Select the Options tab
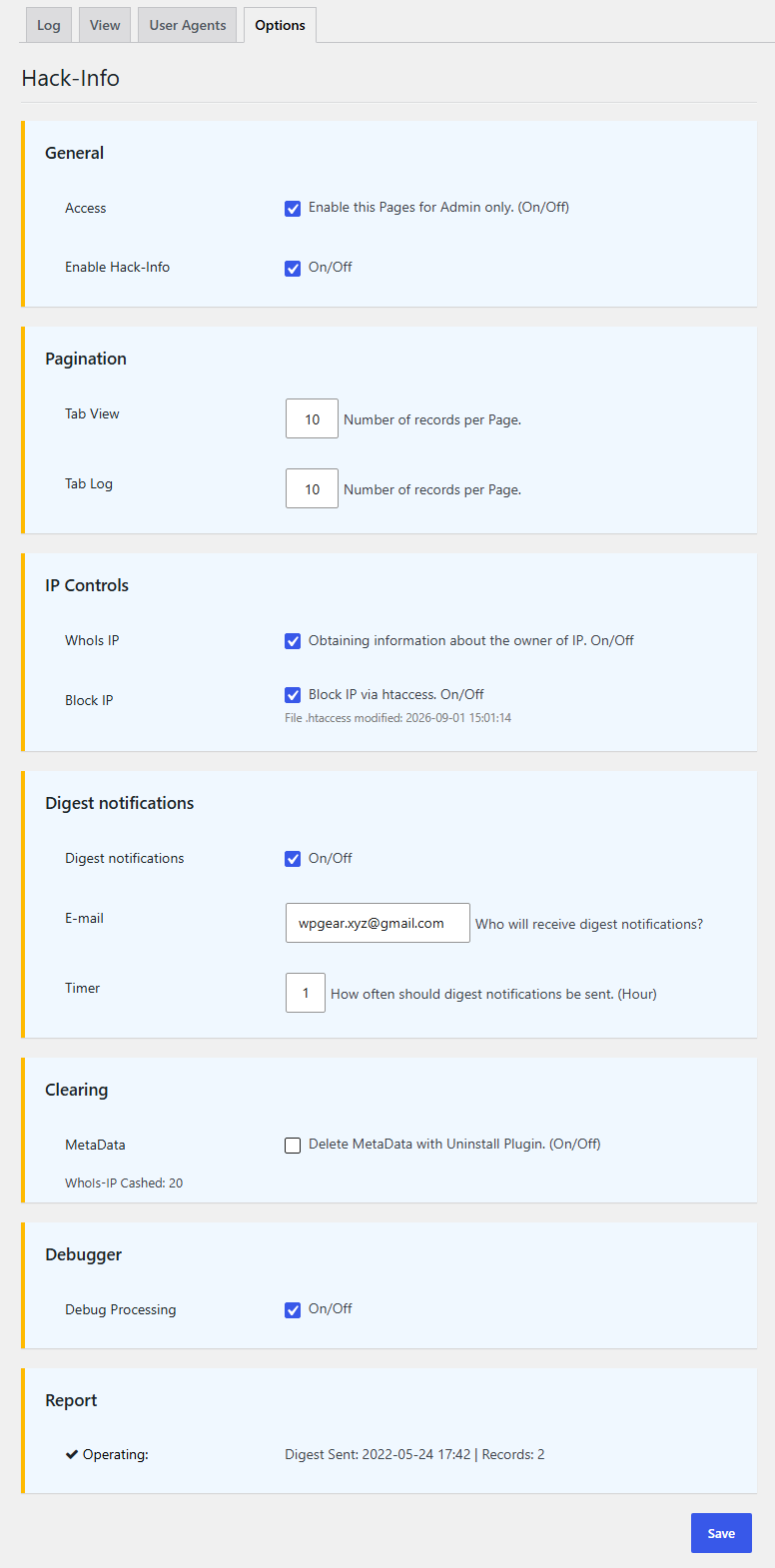This screenshot has width=775, height=1568. (280, 25)
